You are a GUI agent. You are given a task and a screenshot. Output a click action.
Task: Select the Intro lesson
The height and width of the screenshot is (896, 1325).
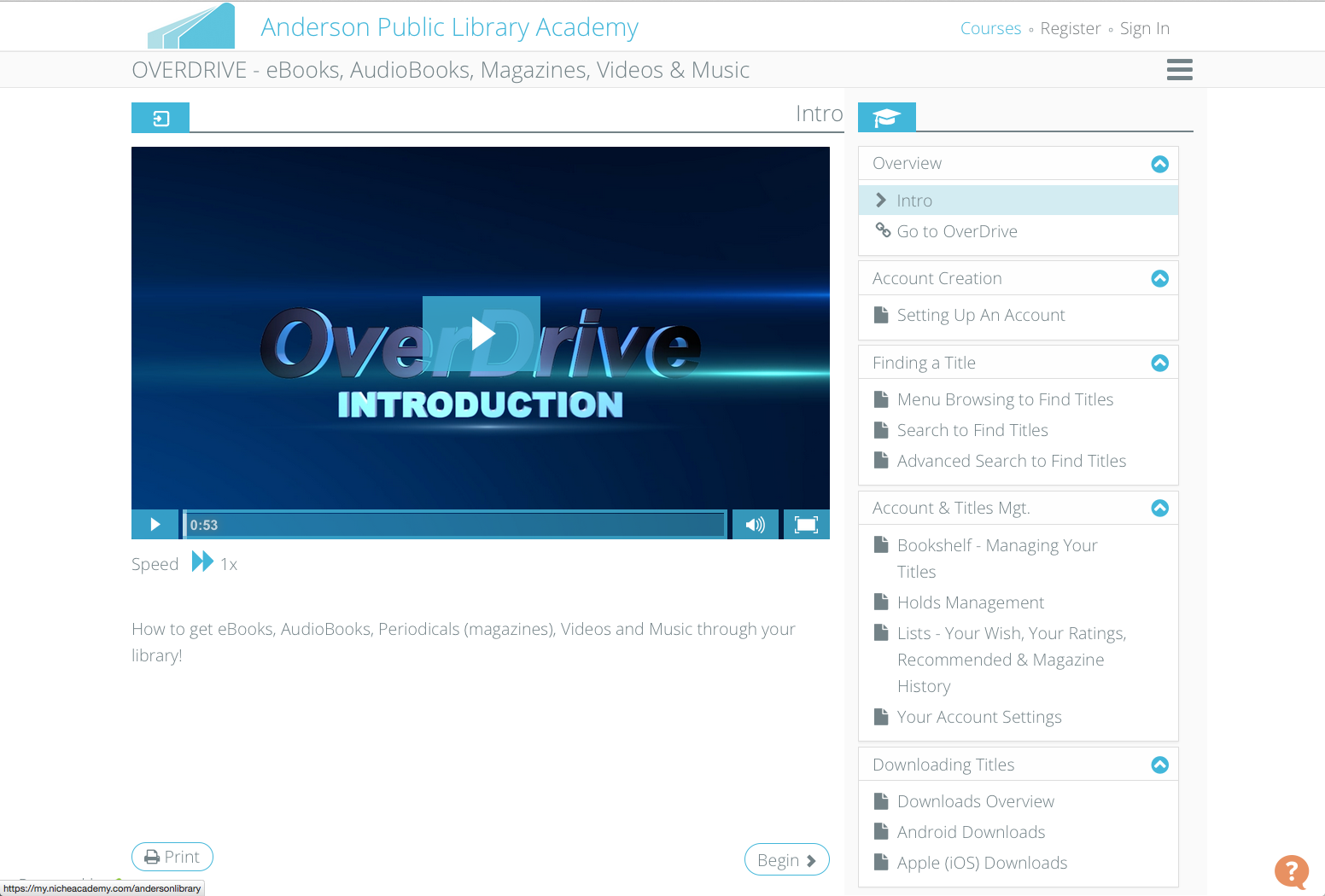click(1018, 201)
